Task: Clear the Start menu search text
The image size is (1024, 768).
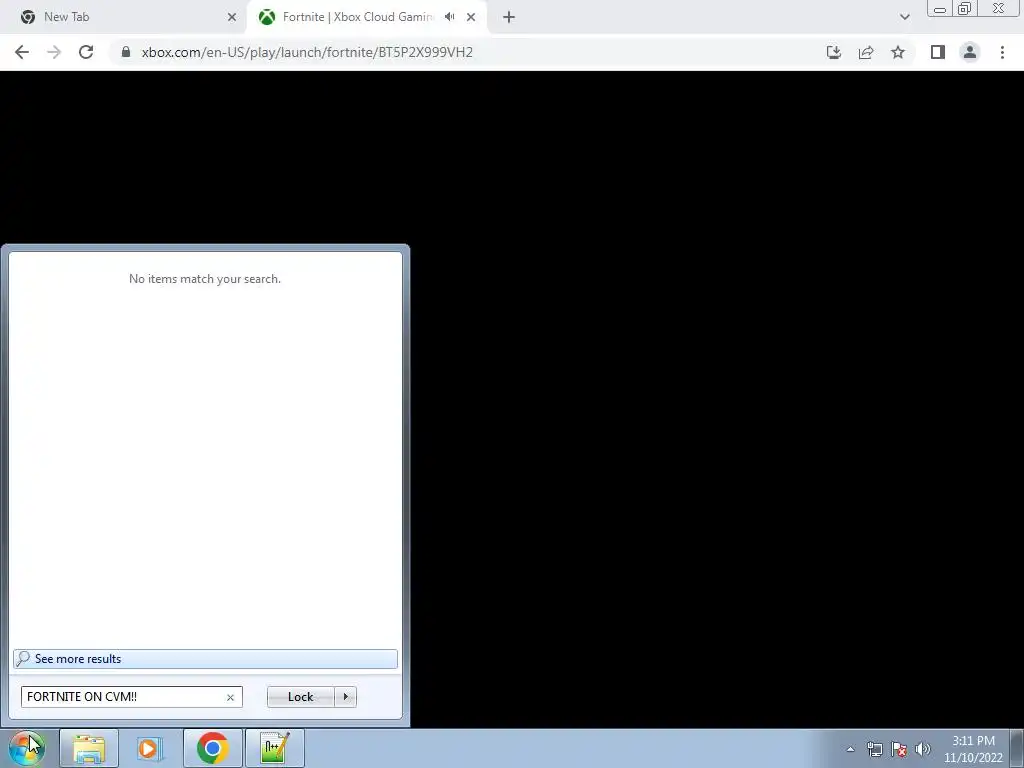Action: (231, 697)
